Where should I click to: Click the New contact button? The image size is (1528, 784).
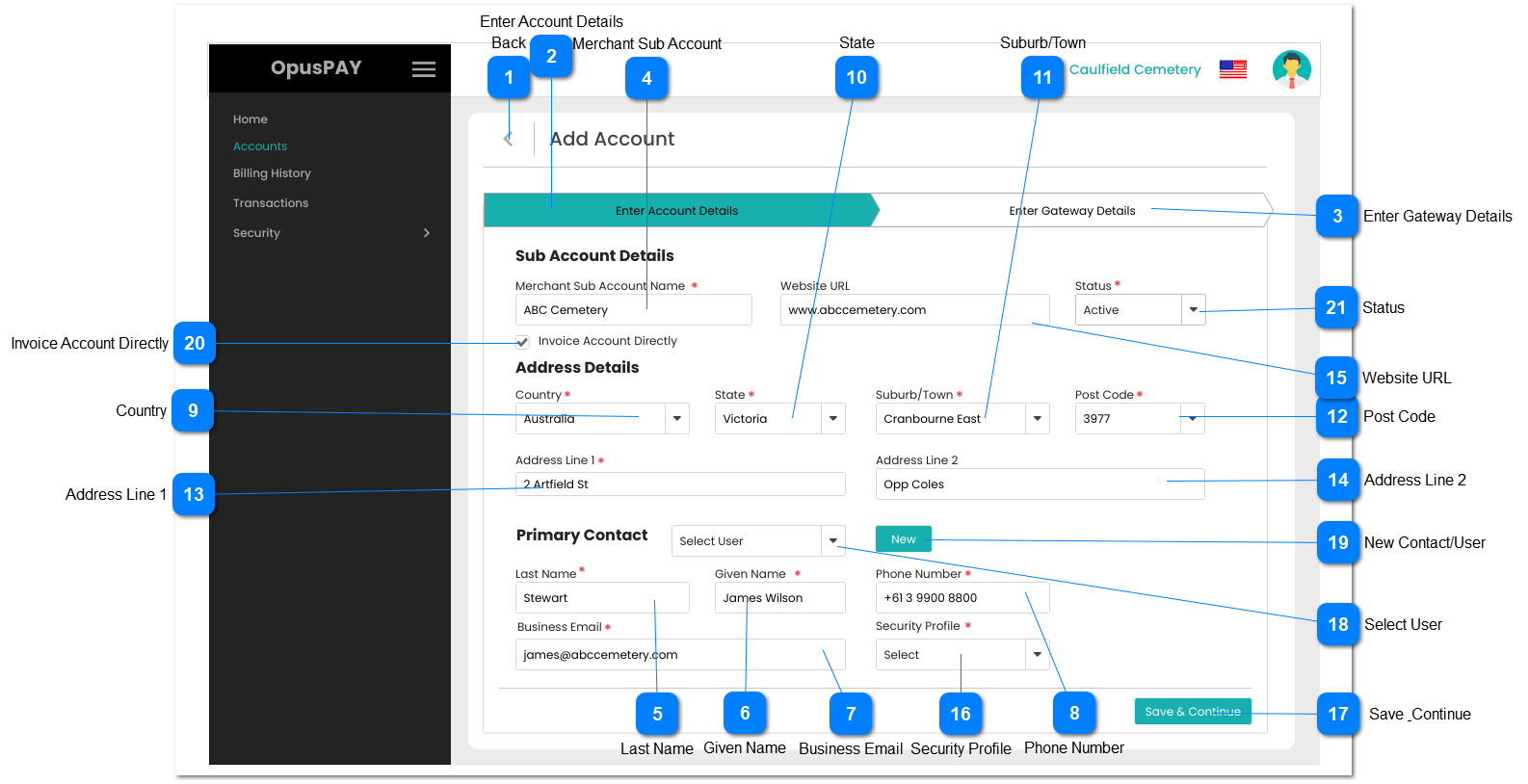[x=903, y=539]
